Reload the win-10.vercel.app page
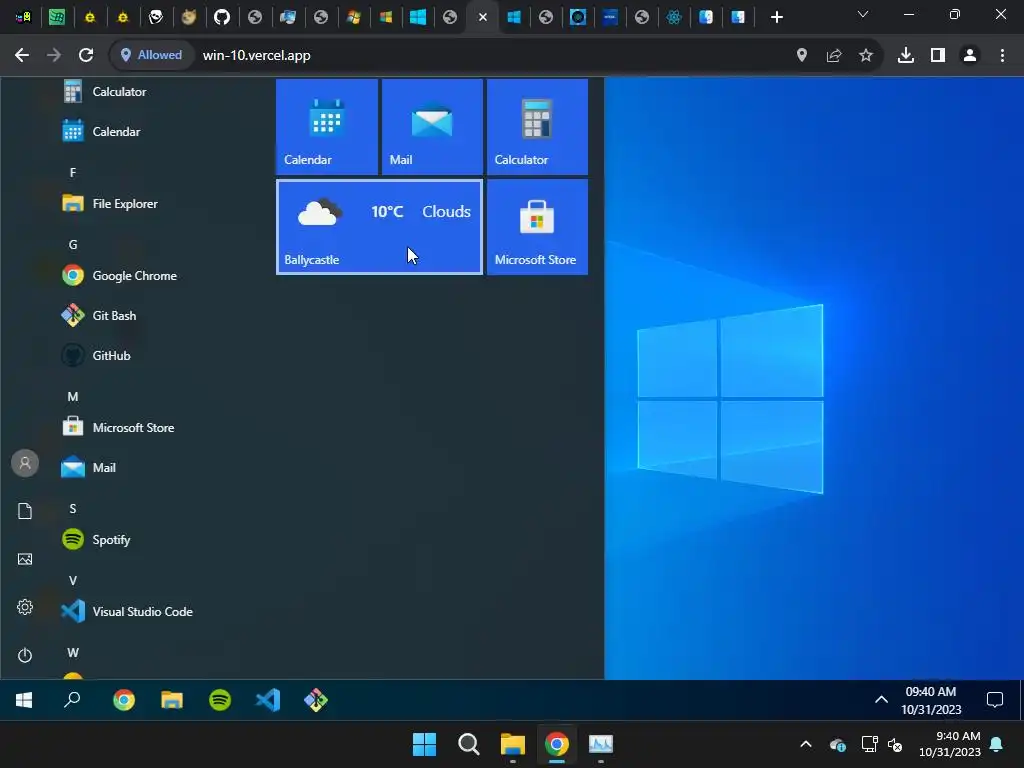Viewport: 1024px width, 768px height. 86,56
